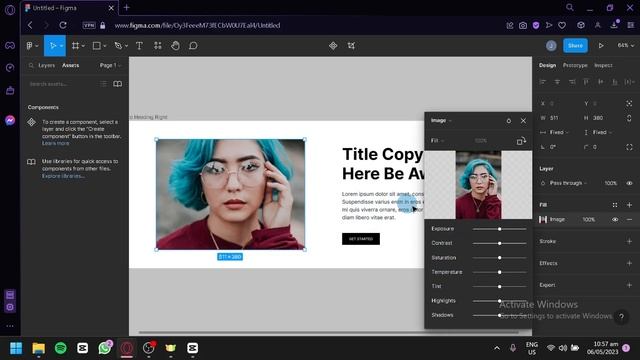
Task: Switch assets to list view
Action: 103,84
